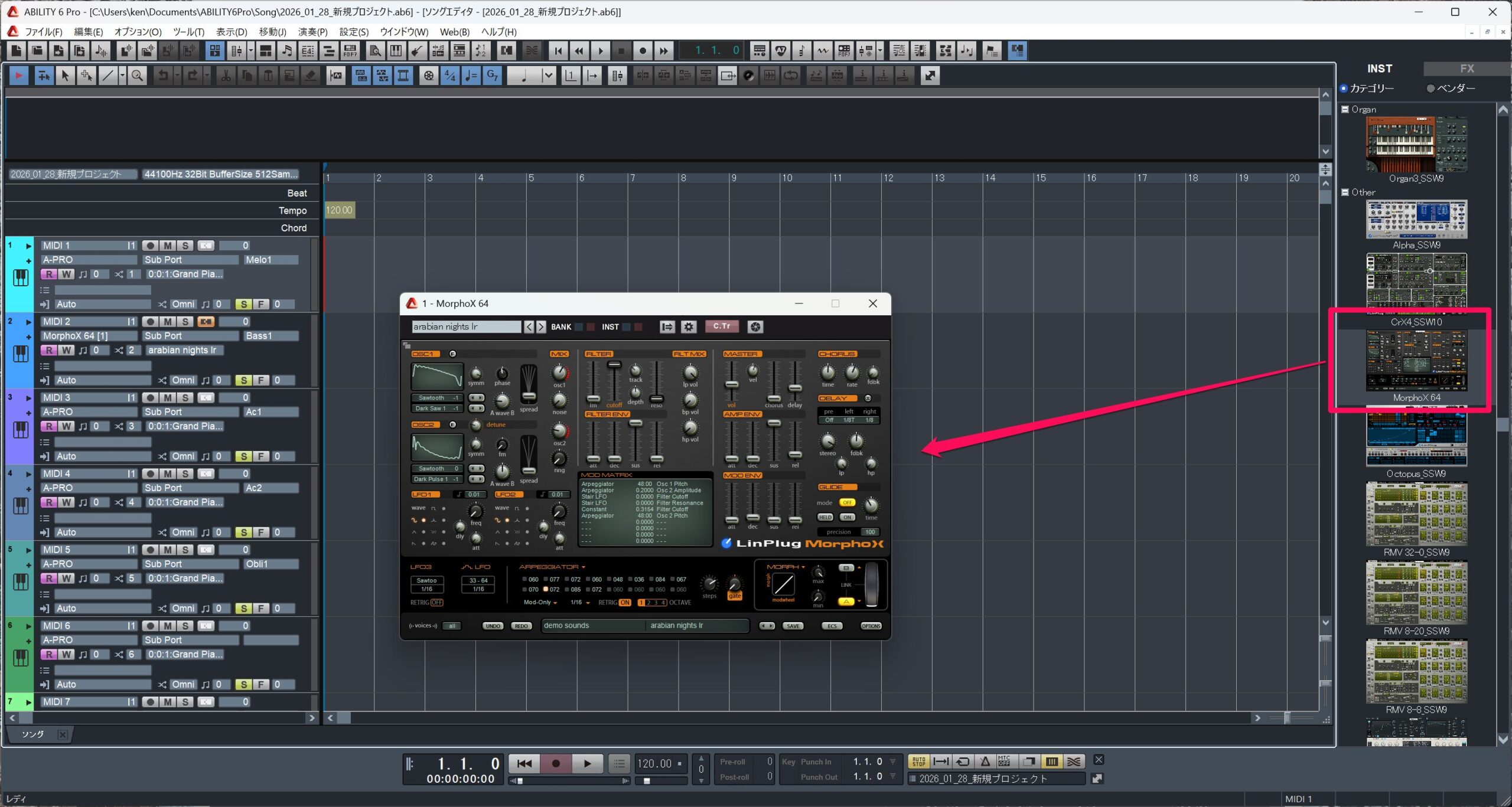The image size is (1512, 807).
Task: Click the UNDO button in MorphoX
Action: tap(493, 626)
